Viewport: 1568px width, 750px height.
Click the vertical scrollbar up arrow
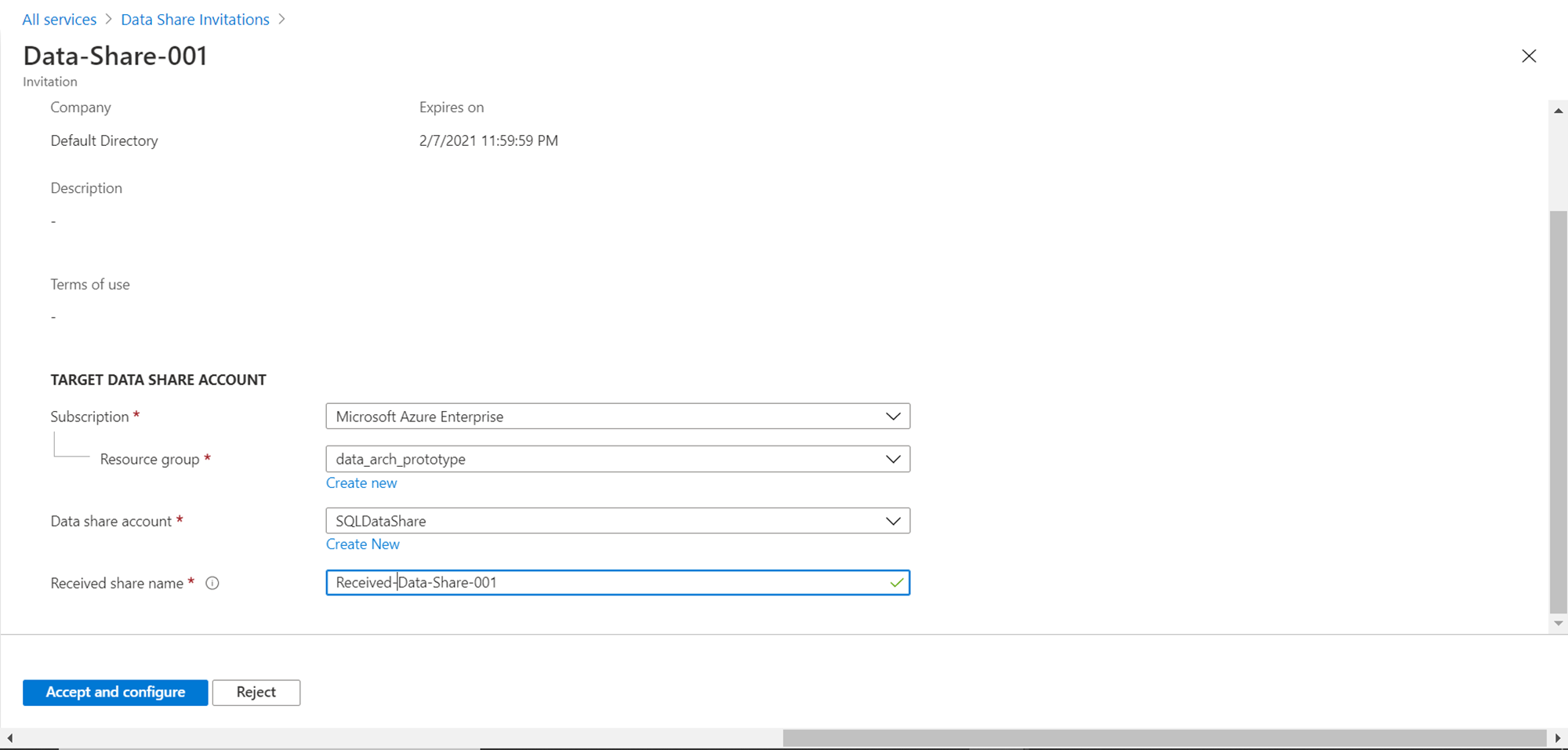click(x=1559, y=111)
